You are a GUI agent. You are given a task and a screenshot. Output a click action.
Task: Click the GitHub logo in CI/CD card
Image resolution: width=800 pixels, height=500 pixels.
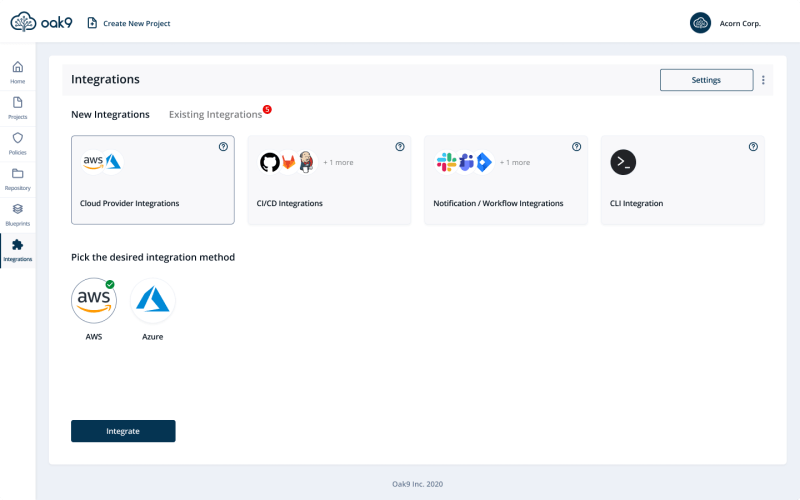[x=269, y=162]
